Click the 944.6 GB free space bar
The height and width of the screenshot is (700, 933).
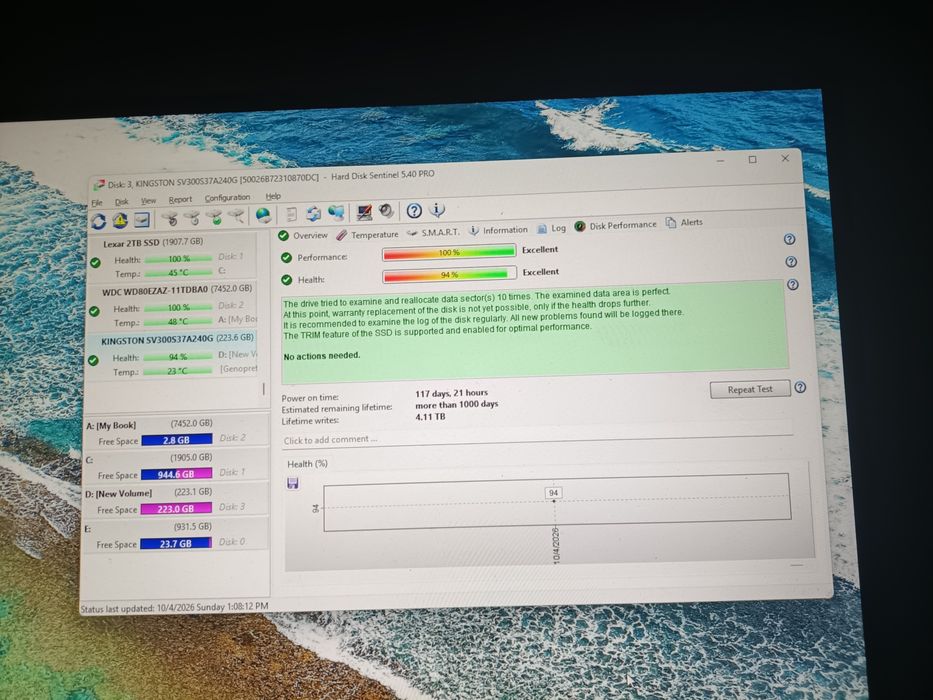point(176,474)
